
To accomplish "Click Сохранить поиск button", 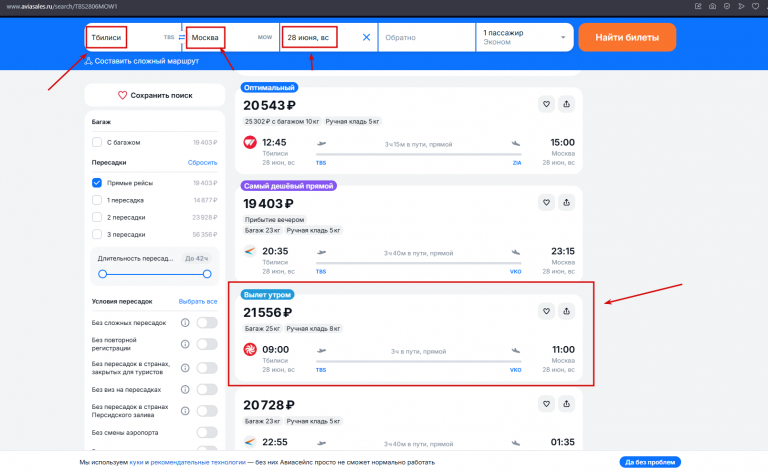I will [155, 95].
